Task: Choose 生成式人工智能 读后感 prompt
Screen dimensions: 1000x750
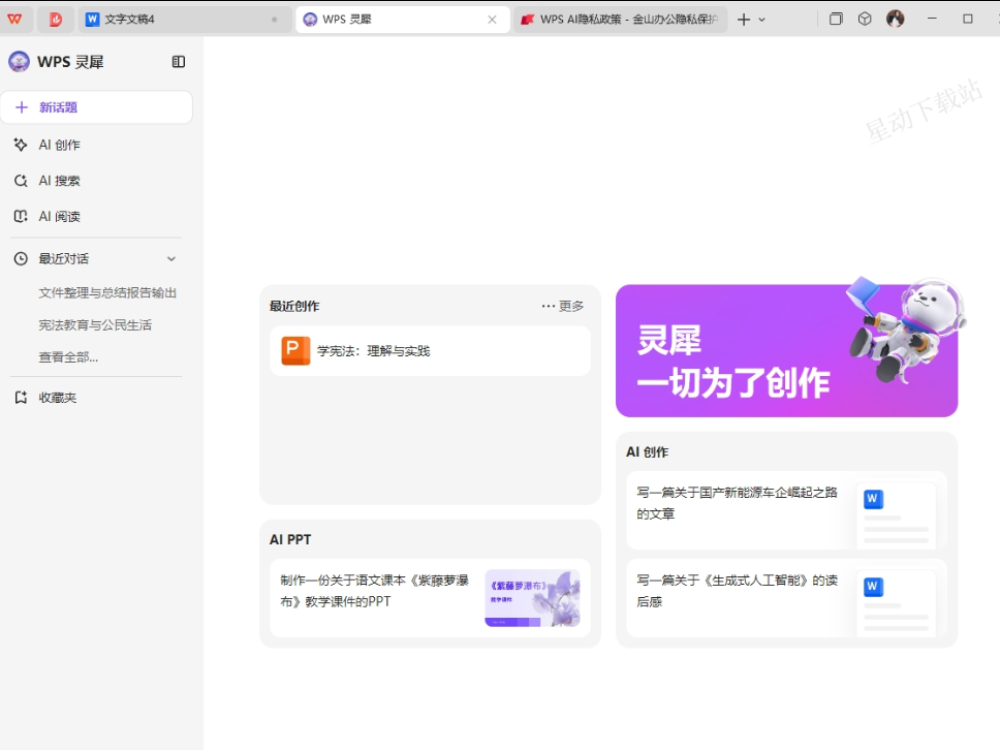Action: click(x=786, y=598)
